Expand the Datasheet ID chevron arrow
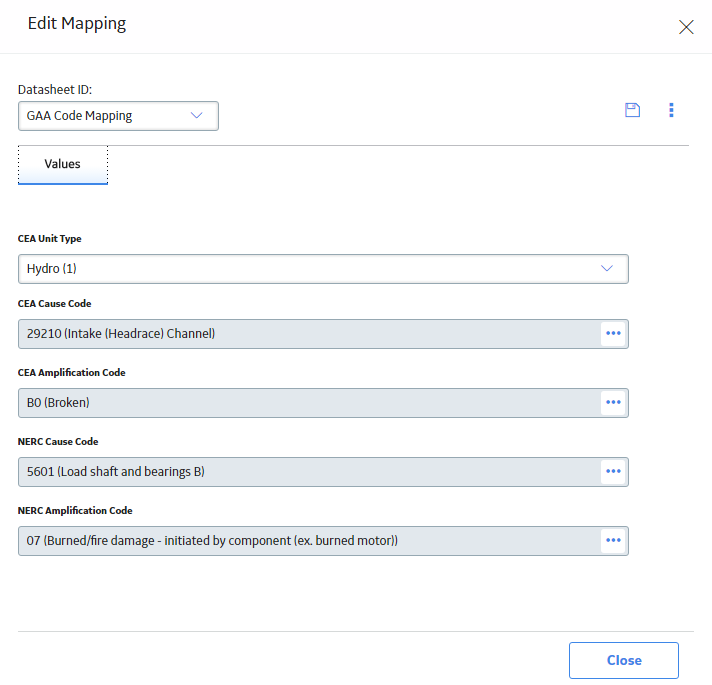712x685 pixels. point(196,116)
